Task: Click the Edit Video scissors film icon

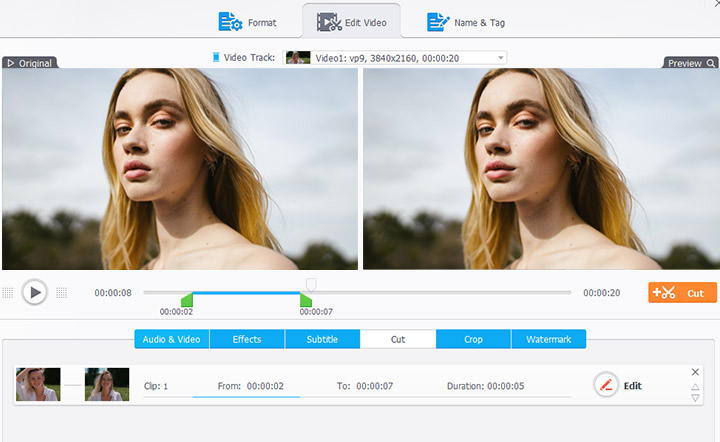Action: pos(329,22)
